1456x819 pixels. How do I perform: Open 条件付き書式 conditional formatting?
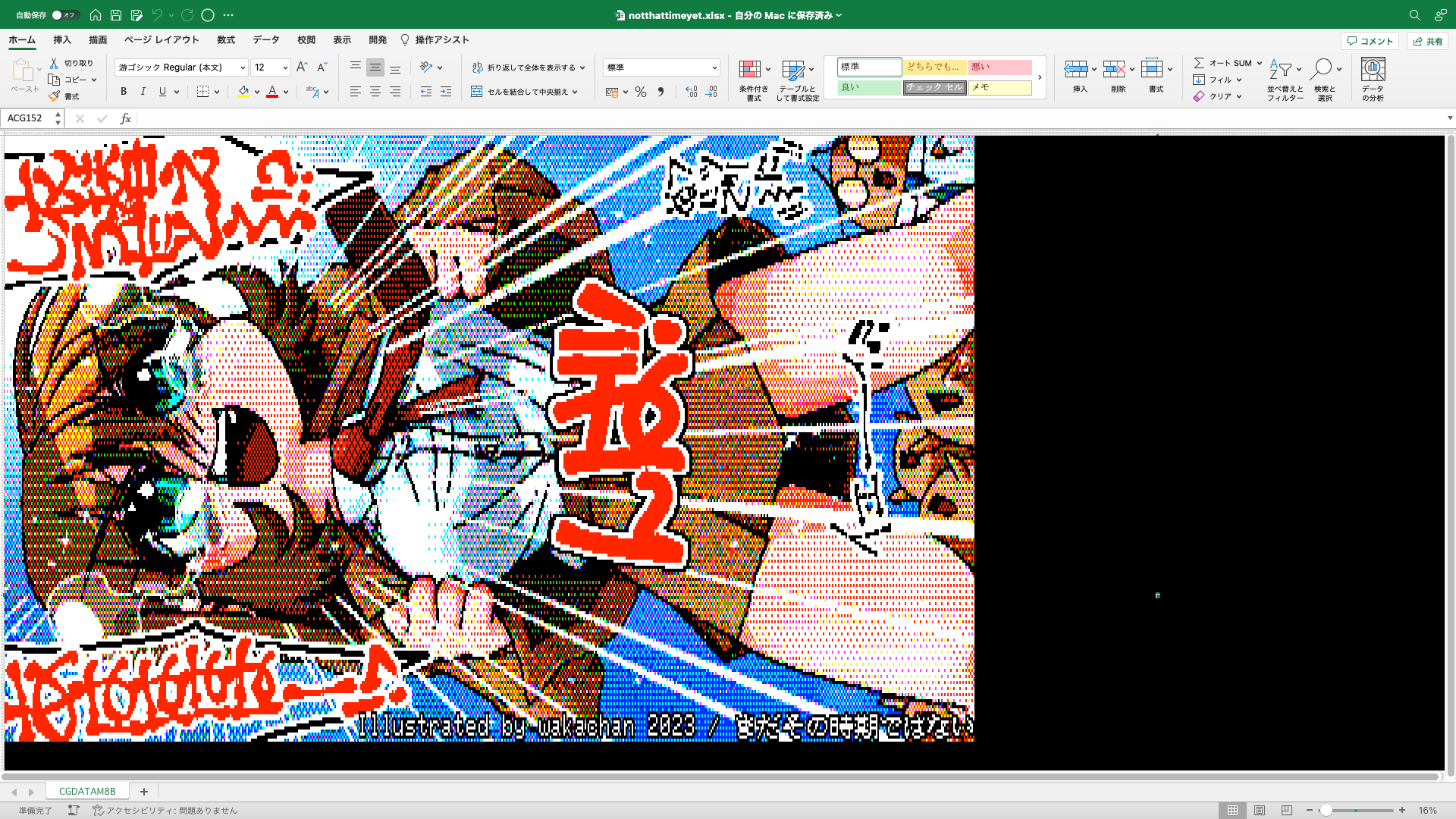pos(754,80)
